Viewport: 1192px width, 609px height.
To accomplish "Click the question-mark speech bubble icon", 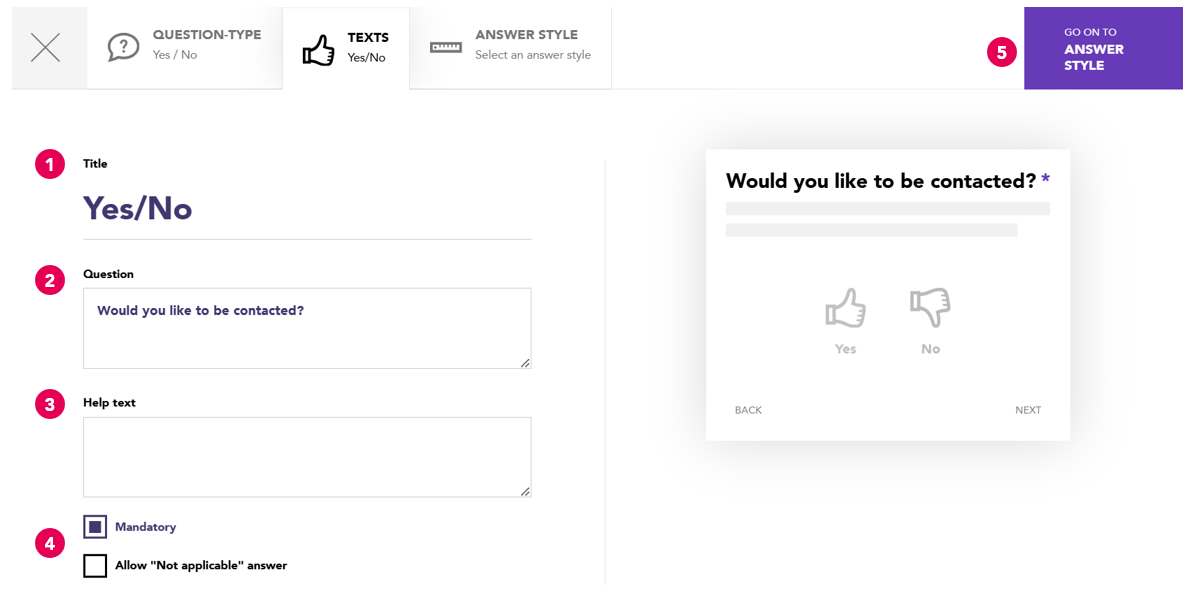I will click(123, 46).
